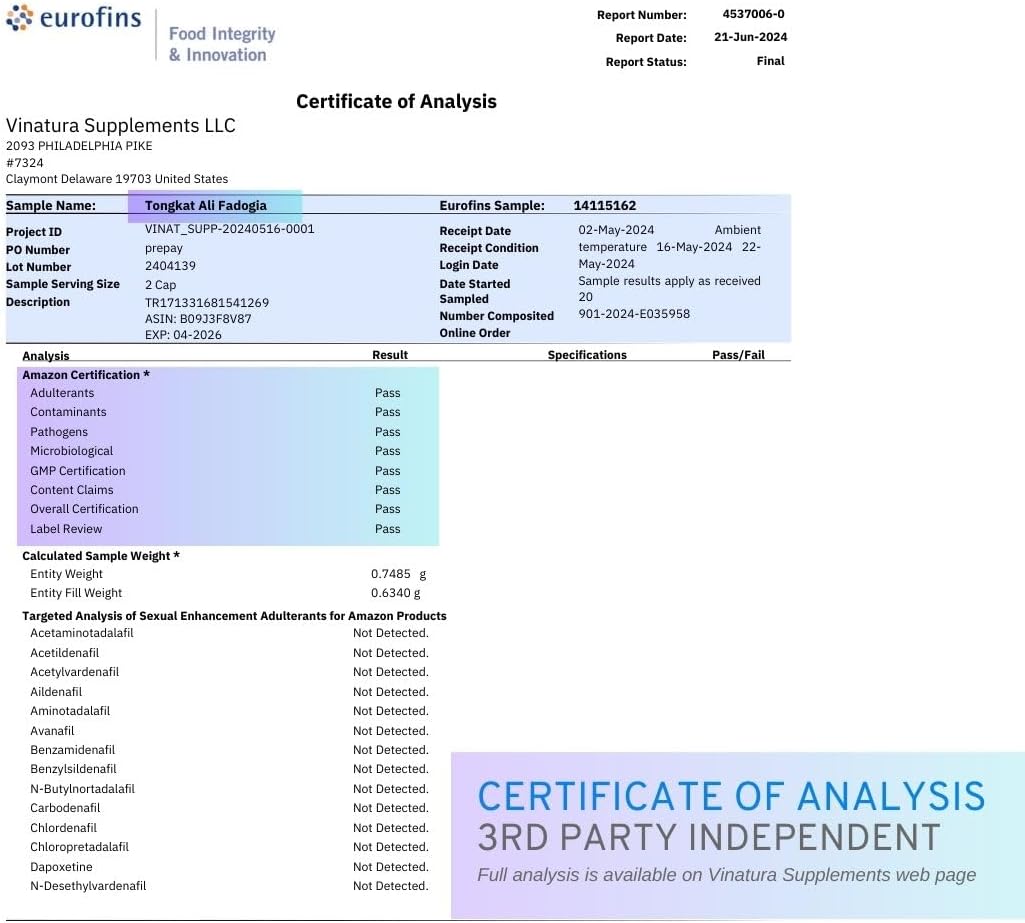Select Project ID VINAT_SUPP-20240516-0001

coord(229,229)
